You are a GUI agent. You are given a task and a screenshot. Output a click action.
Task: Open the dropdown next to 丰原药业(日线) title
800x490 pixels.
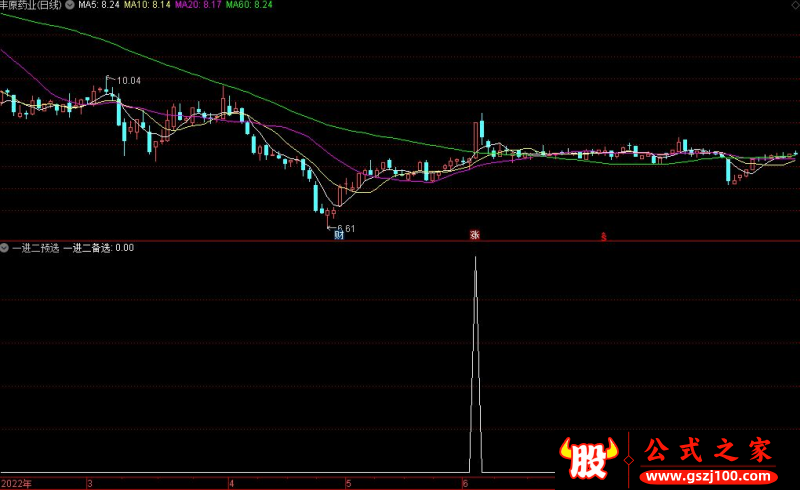pyautogui.click(x=69, y=5)
